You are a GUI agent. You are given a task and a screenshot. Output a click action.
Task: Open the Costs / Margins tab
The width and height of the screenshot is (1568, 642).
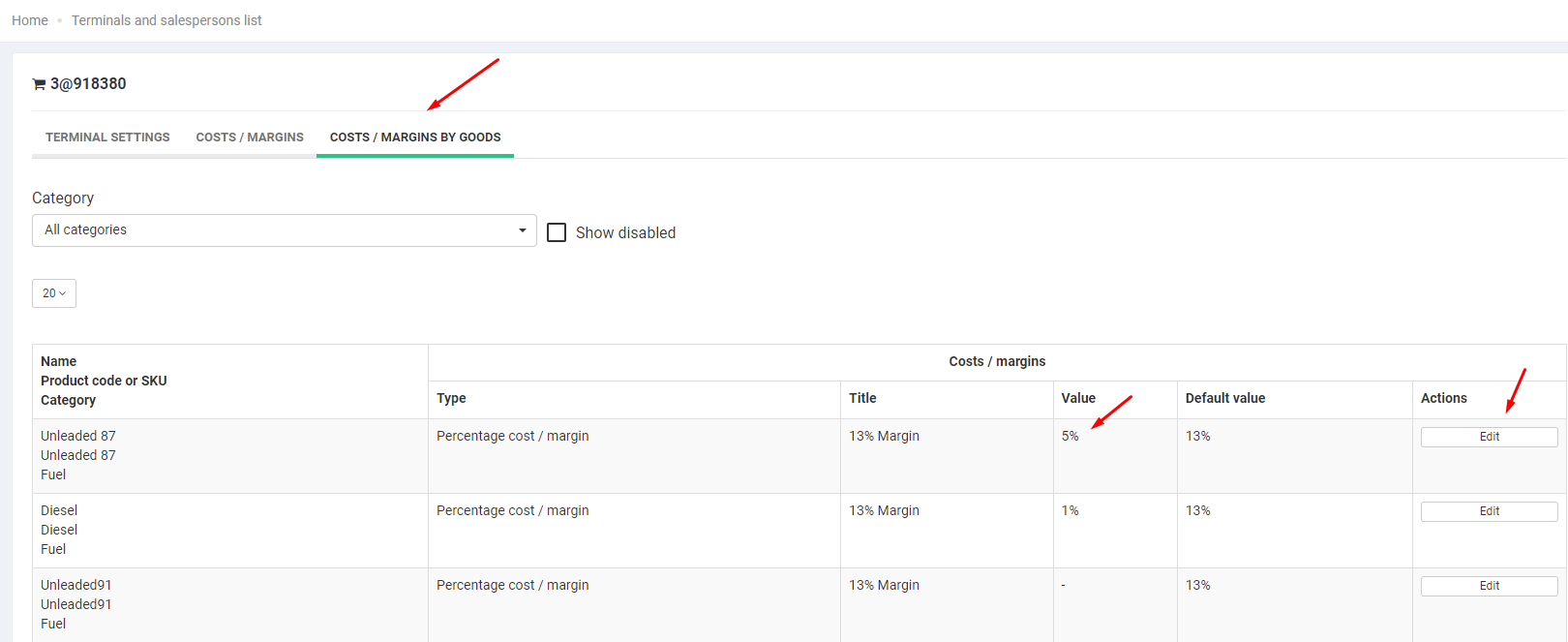pyautogui.click(x=250, y=138)
